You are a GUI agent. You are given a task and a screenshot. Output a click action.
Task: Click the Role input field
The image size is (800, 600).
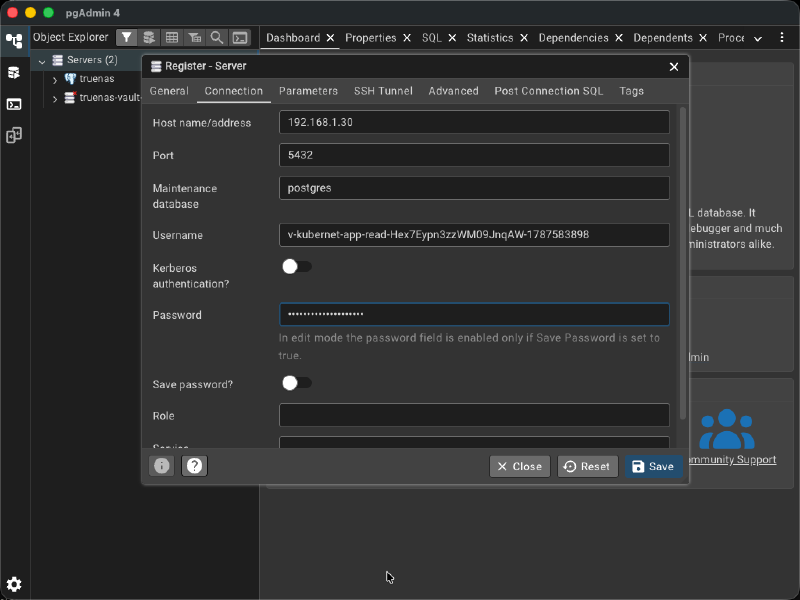point(474,415)
